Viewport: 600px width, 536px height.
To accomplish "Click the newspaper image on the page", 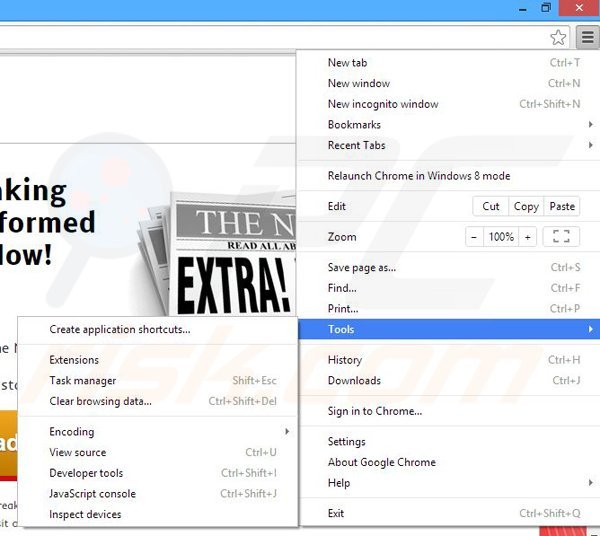I will click(218, 254).
